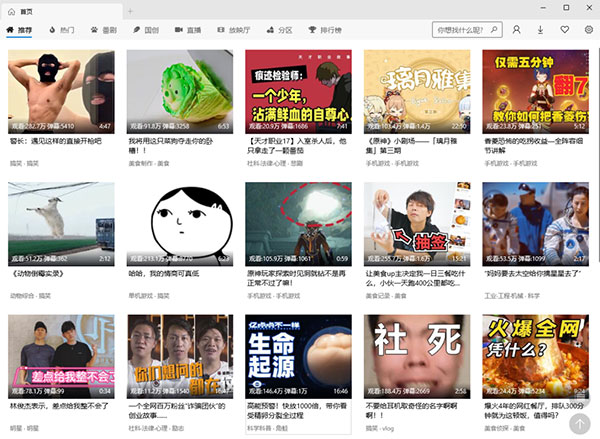Image resolution: width=600 pixels, height=439 pixels.
Task: Click the 《动物倒霉实录》 video title
Action: (x=40, y=273)
